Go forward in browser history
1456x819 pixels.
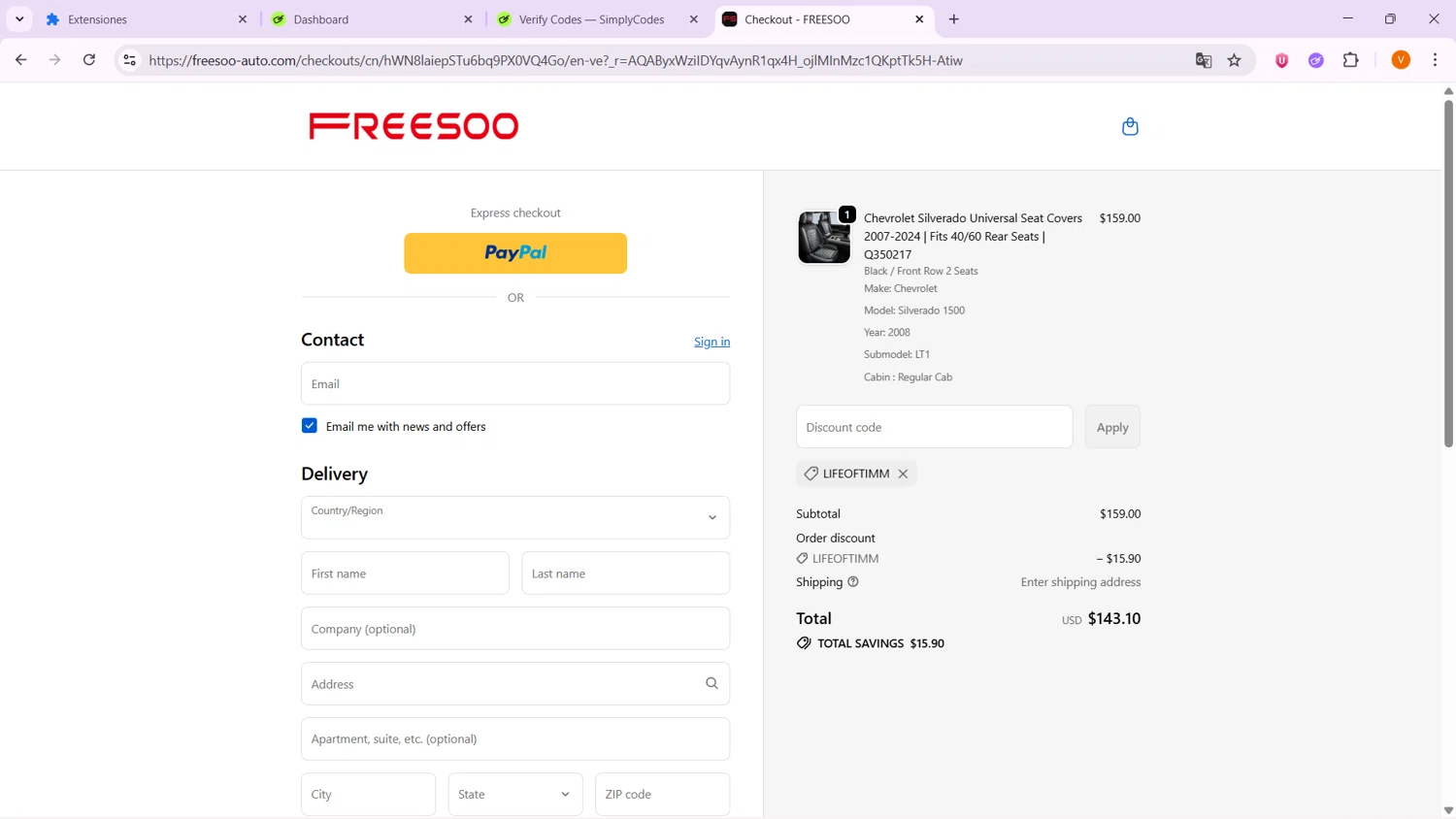pos(55,60)
